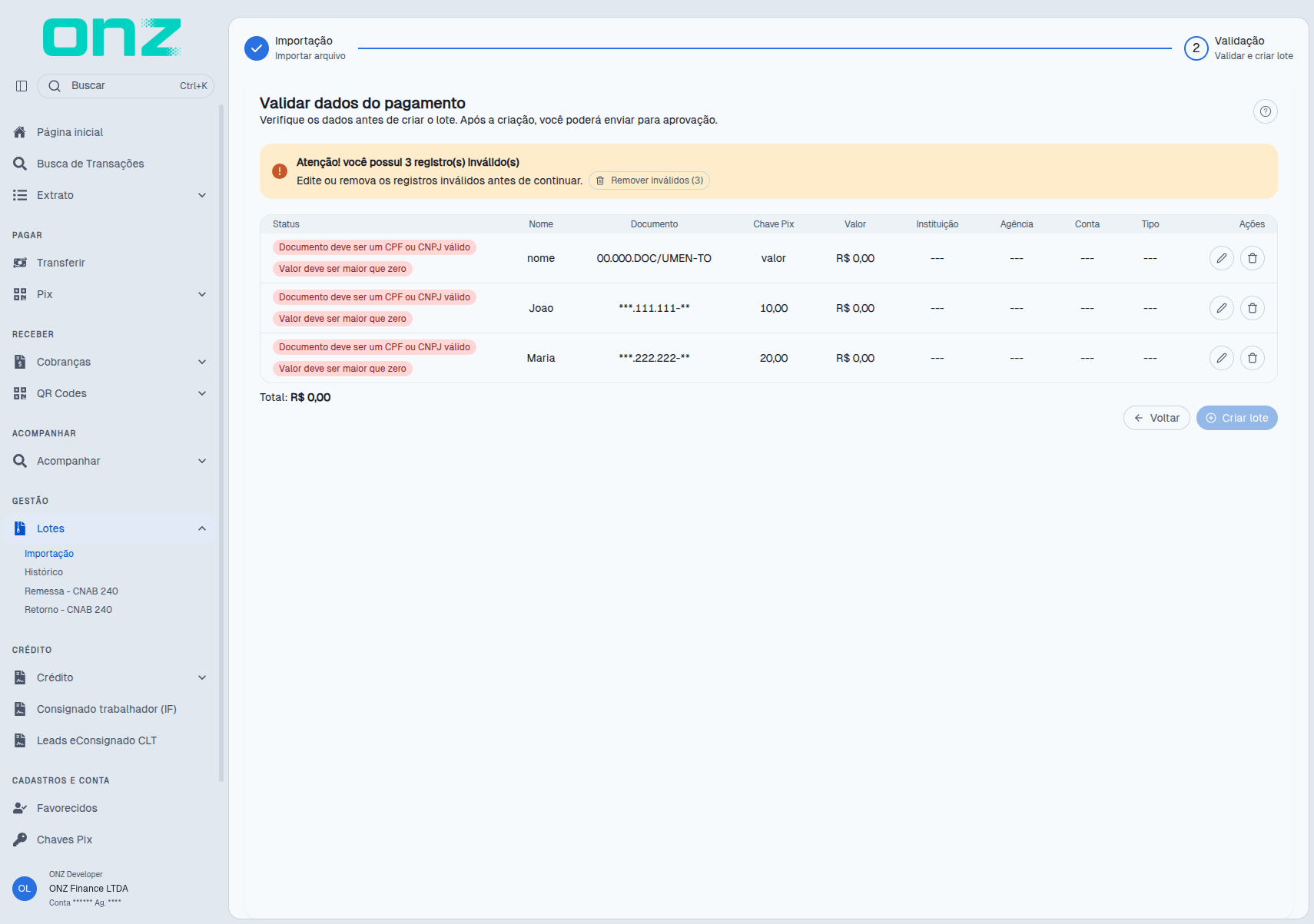Click the sidebar vertical scrollbar
Screen dimensions: 1314x924
pyautogui.click(x=221, y=442)
